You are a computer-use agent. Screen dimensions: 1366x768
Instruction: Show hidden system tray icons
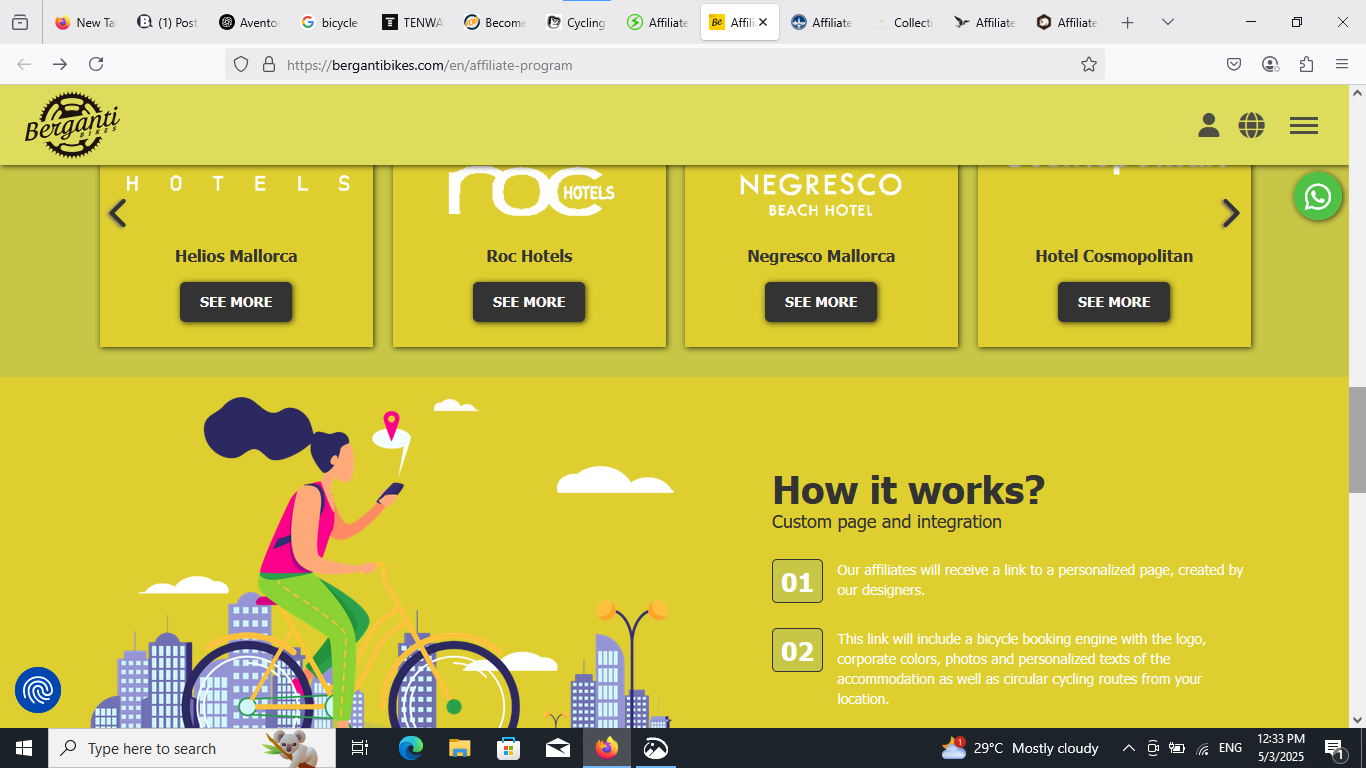(x=1128, y=748)
